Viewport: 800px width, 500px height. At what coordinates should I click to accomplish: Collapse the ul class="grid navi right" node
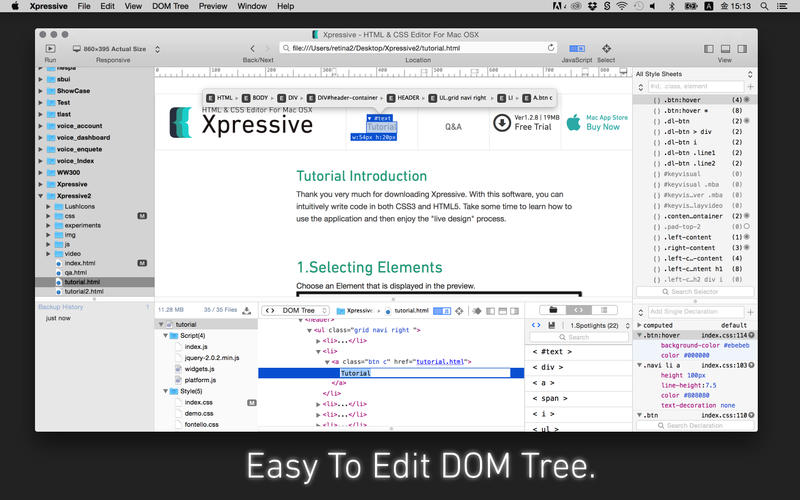click(309, 331)
